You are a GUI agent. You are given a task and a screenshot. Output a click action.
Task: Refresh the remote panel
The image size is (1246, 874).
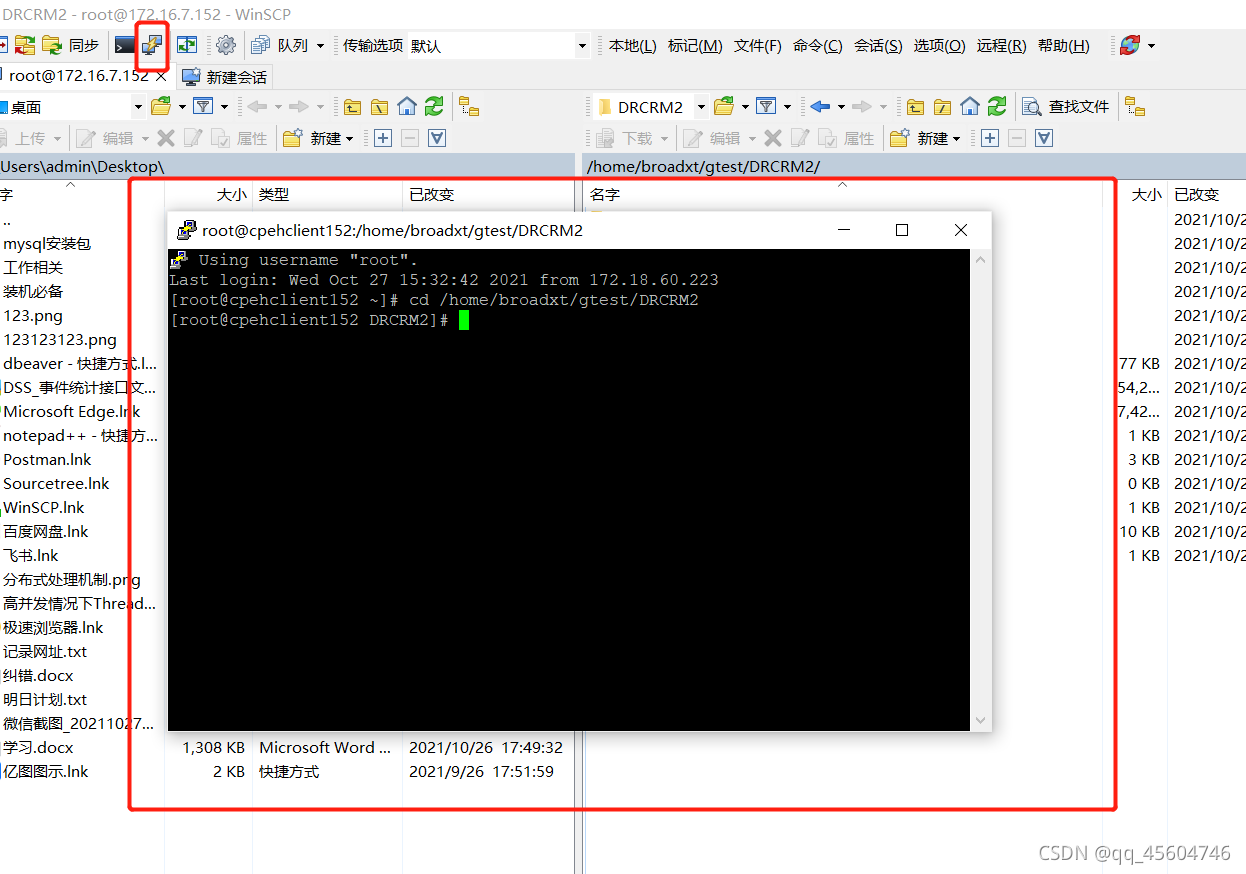996,106
